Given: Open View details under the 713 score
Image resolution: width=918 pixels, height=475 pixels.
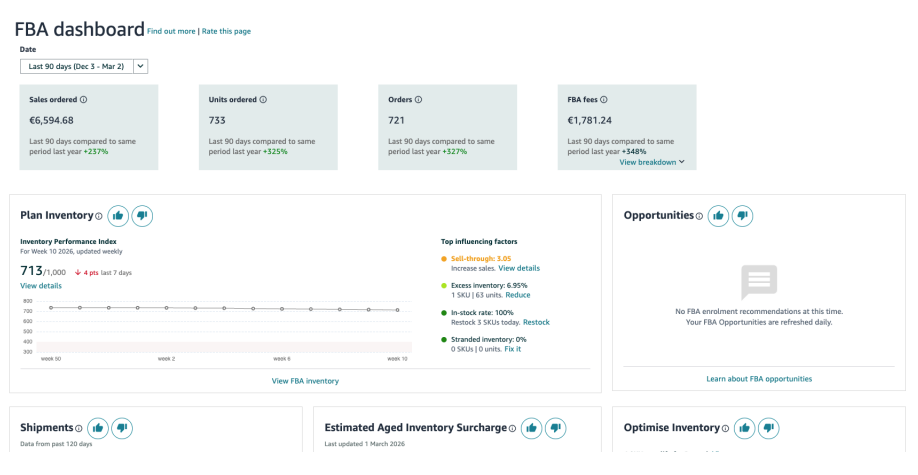Looking at the screenshot, I should click(x=41, y=286).
